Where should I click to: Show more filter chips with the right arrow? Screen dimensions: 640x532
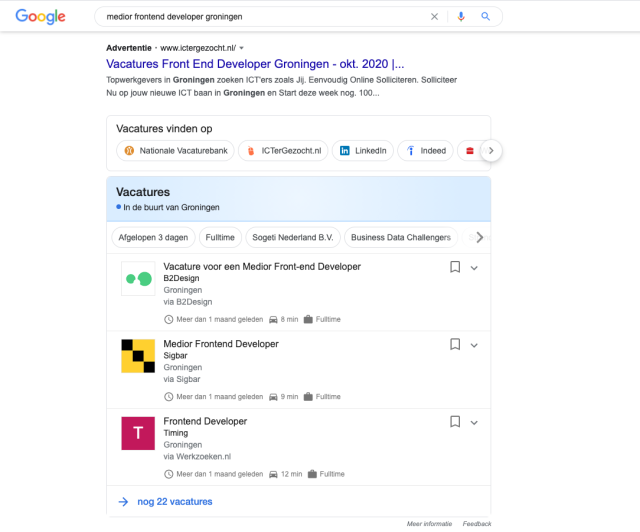480,237
